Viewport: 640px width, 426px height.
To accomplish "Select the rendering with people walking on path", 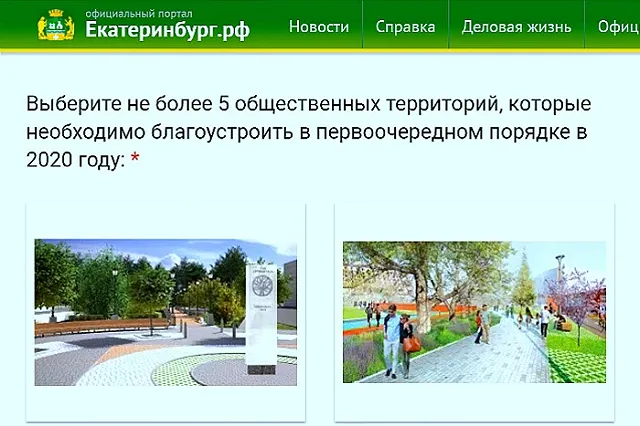I will click(474, 312).
